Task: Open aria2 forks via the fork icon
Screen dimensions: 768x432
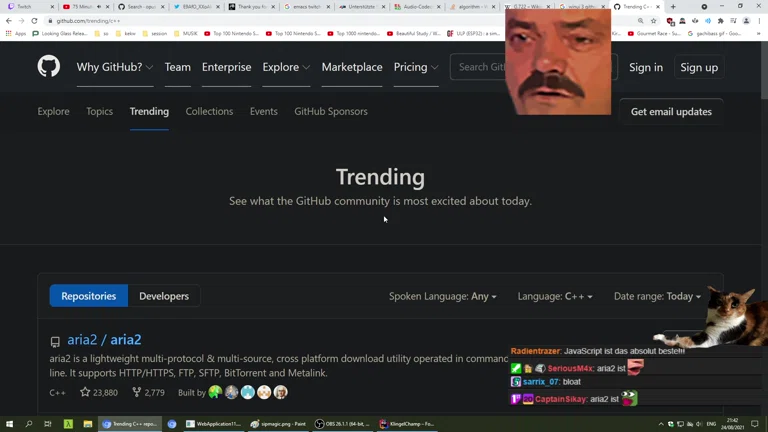Action: (x=136, y=393)
